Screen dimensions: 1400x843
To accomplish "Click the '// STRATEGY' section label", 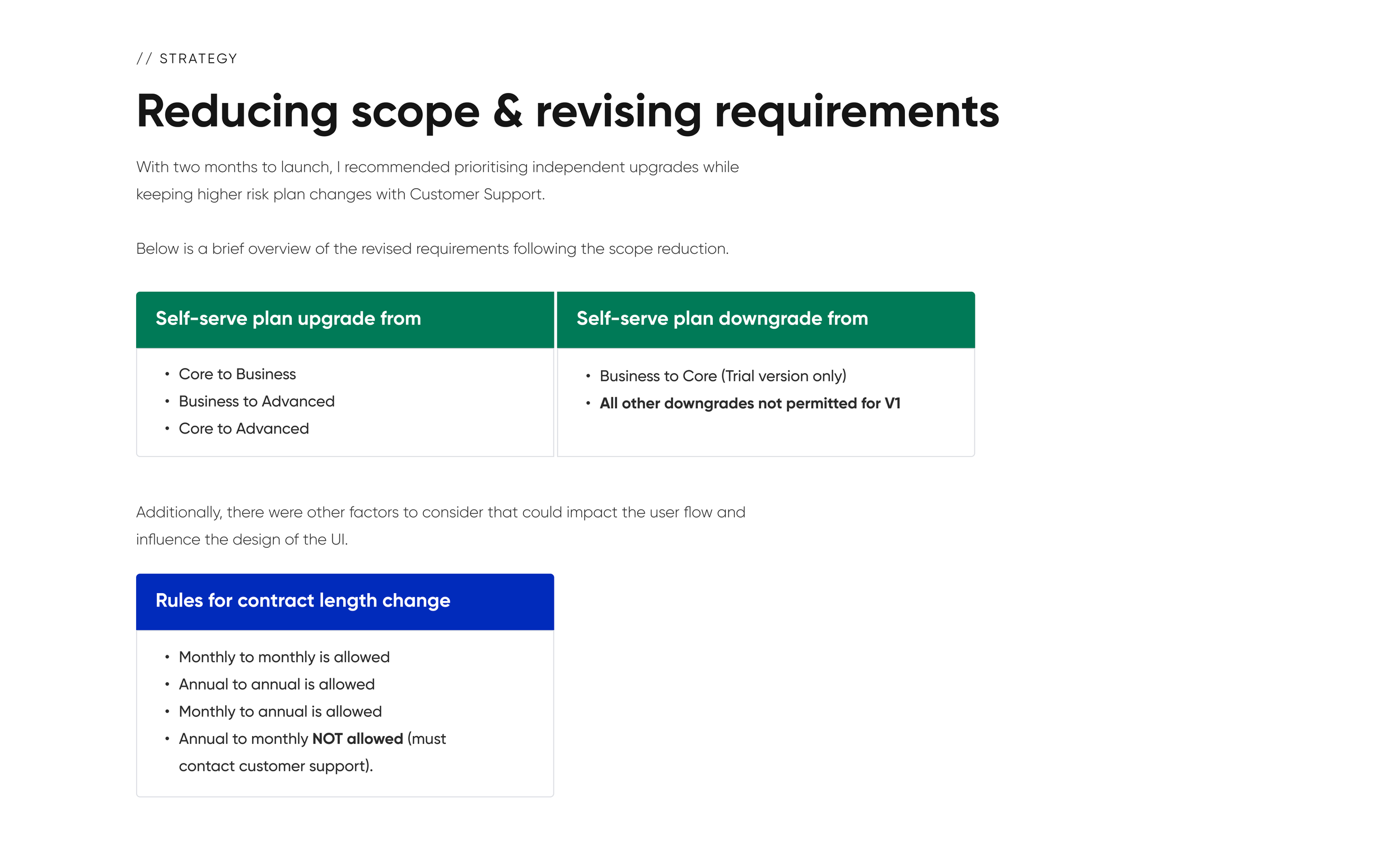I will [x=186, y=58].
